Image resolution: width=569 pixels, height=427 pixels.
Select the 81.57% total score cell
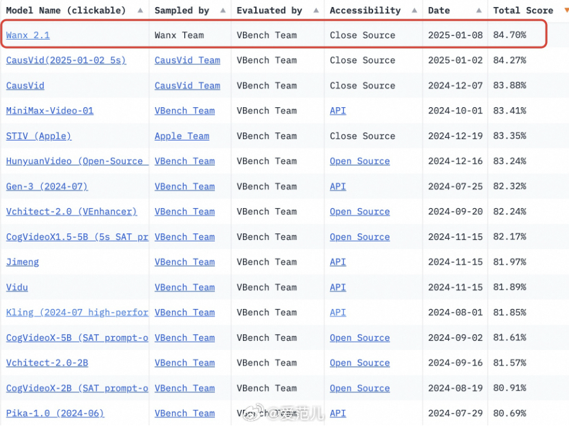point(509,363)
